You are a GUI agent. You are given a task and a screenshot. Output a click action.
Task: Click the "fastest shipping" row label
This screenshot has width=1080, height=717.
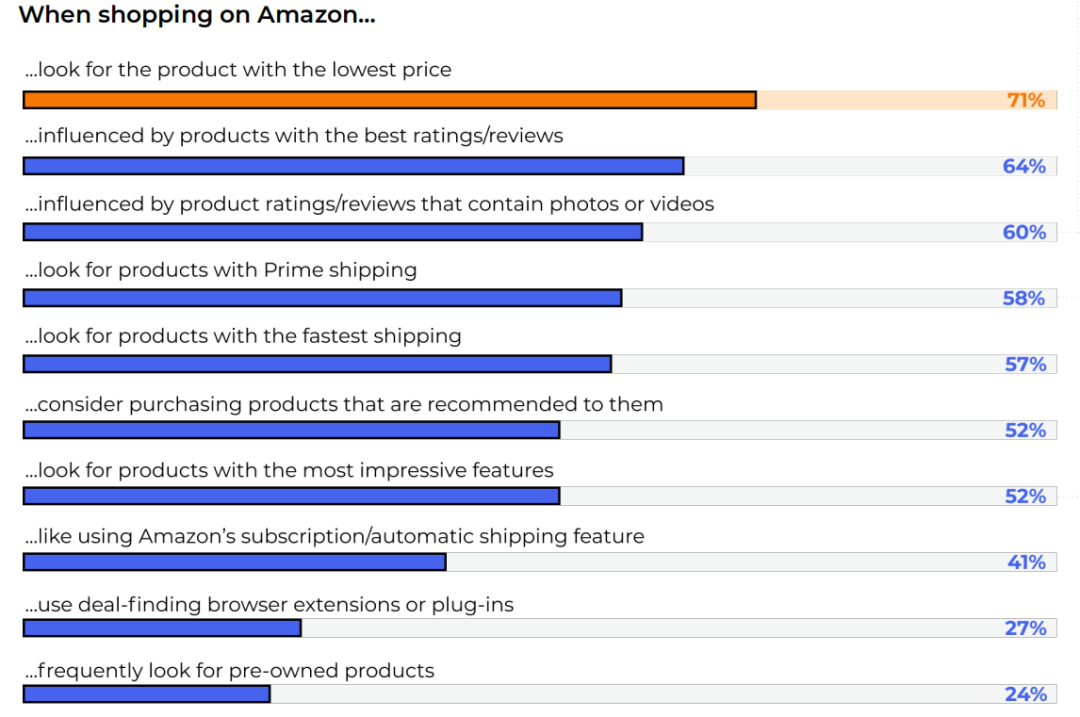[x=243, y=336]
